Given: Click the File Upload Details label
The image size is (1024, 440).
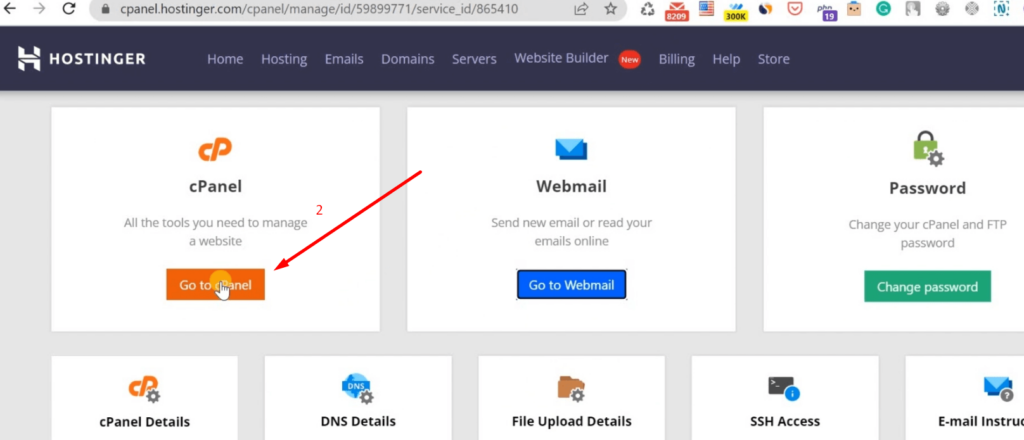Looking at the screenshot, I should (x=571, y=421).
